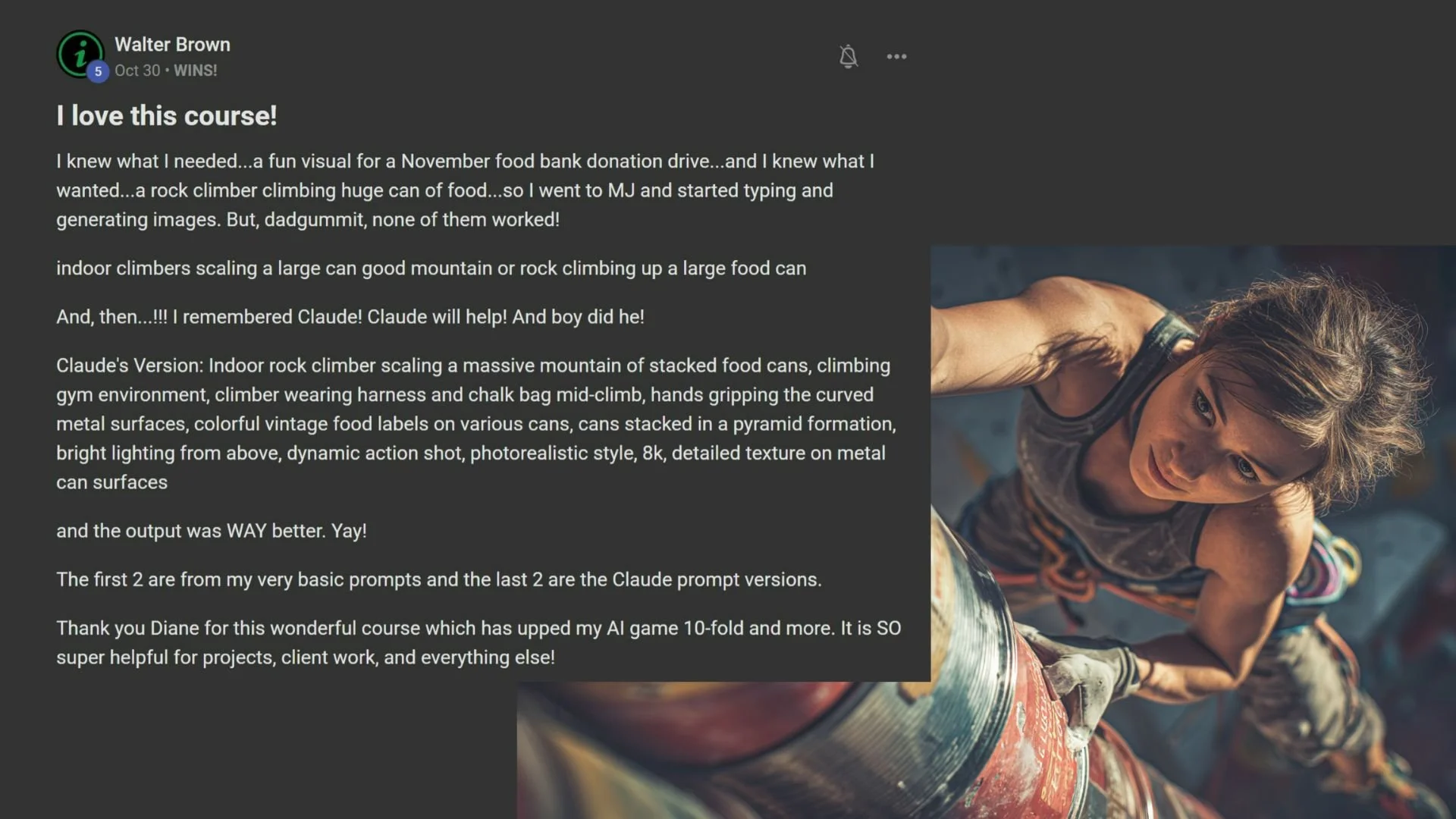
Task: Open the Walter Brown author name link
Action: tap(172, 45)
